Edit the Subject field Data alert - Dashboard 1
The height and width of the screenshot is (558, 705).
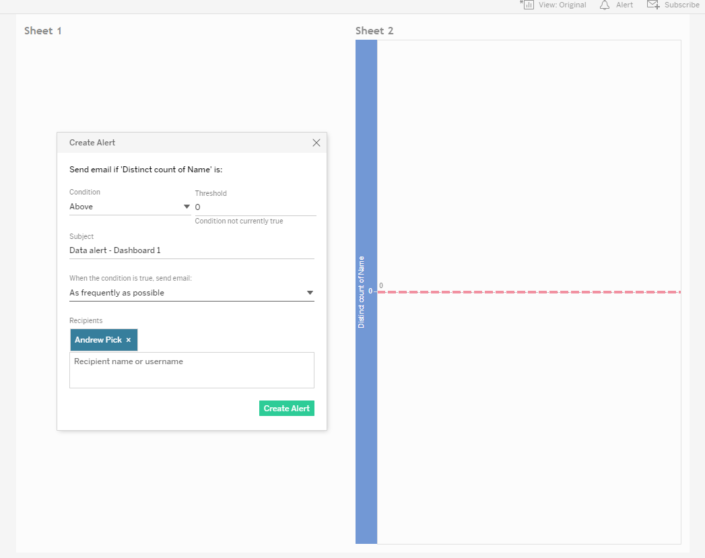click(192, 250)
